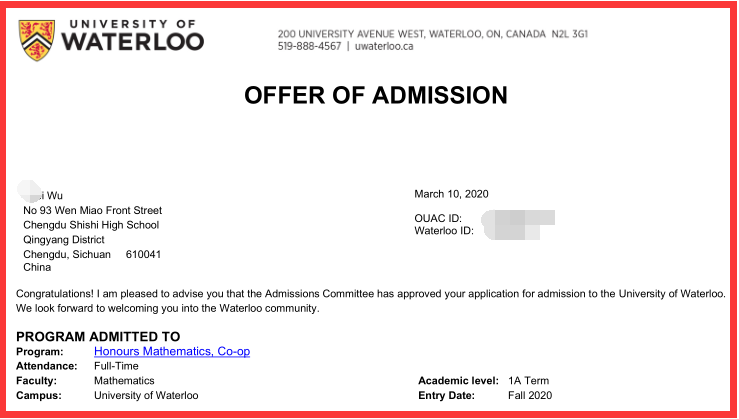Click the uwaterloo.ca website text

[383, 46]
